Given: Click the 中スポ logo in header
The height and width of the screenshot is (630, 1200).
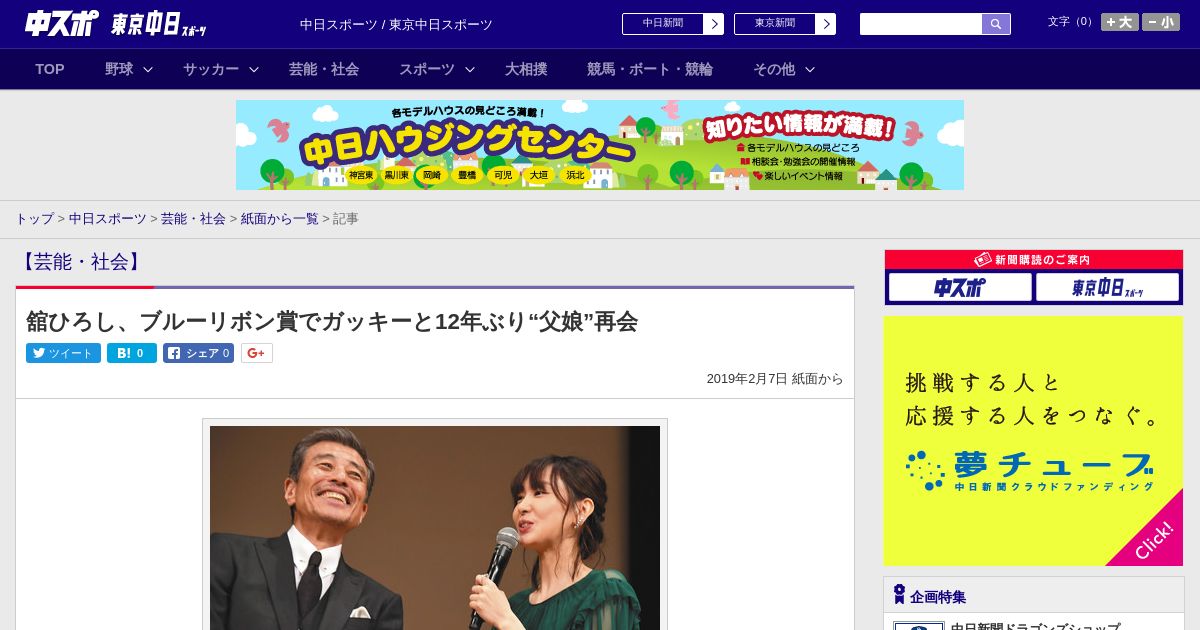Looking at the screenshot, I should point(61,23).
